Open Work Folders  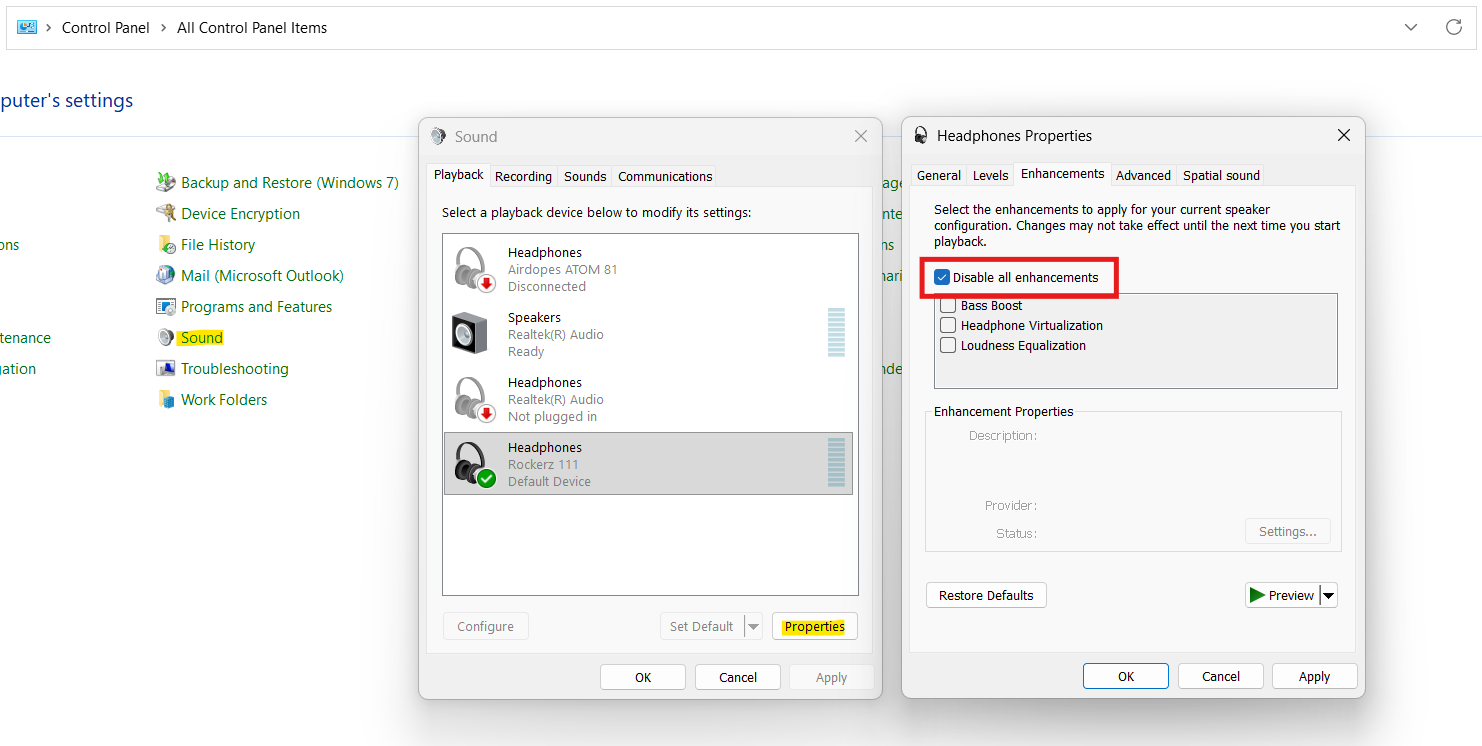point(224,399)
